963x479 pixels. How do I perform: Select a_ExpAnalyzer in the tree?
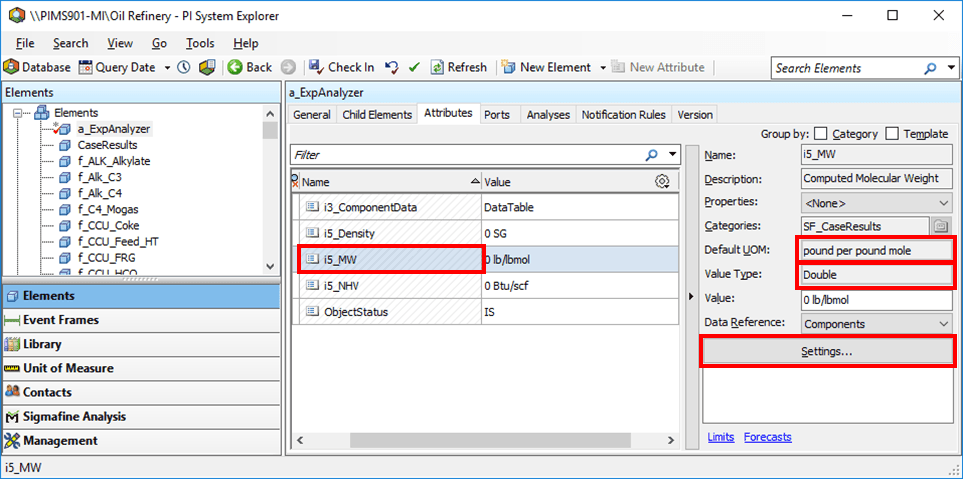(x=114, y=129)
